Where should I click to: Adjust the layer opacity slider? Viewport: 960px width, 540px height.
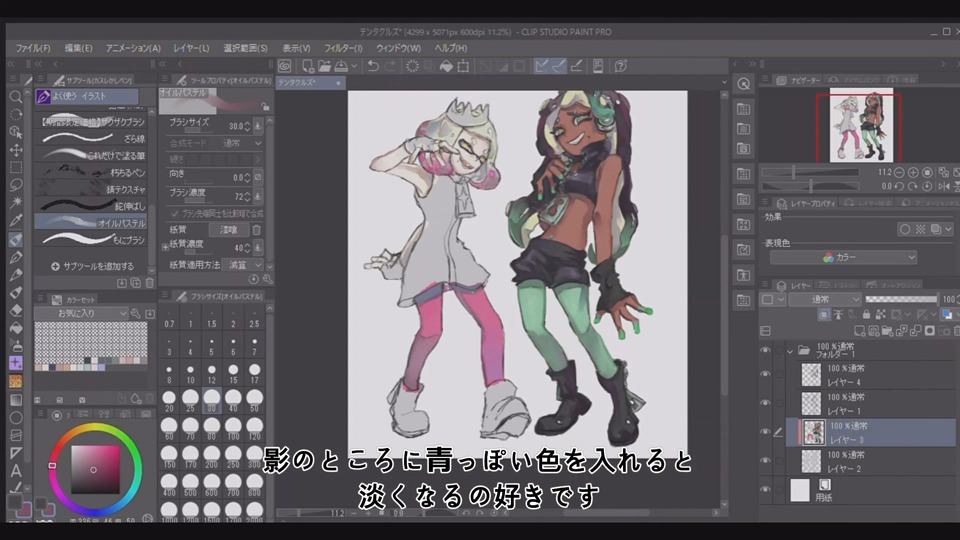click(x=901, y=299)
